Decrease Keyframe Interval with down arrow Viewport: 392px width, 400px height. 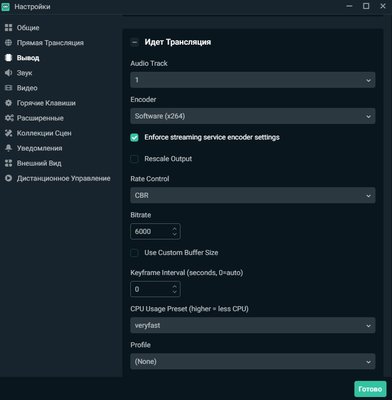(x=175, y=292)
